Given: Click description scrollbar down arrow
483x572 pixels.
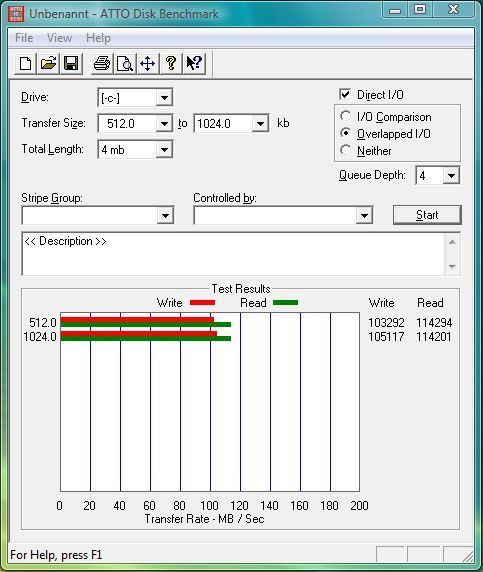Looking at the screenshot, I should (x=452, y=266).
